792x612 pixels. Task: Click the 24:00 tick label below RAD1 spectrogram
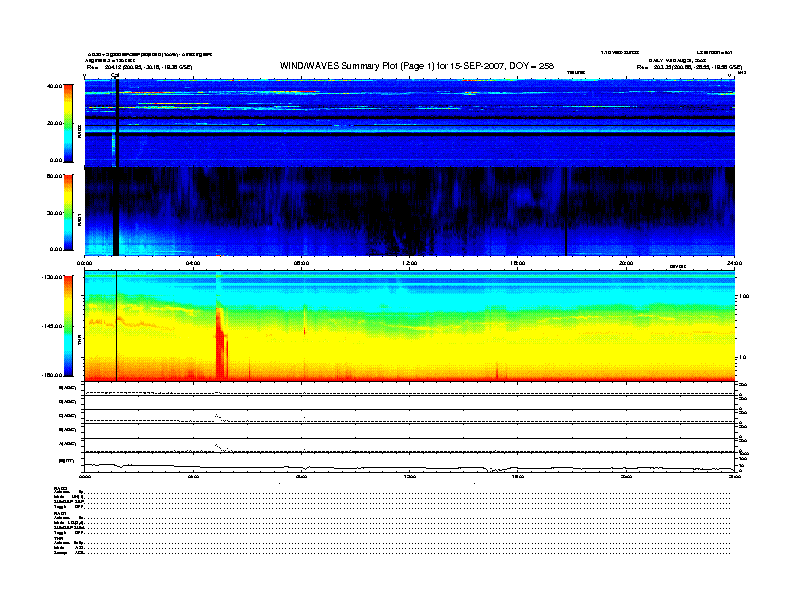[734, 263]
